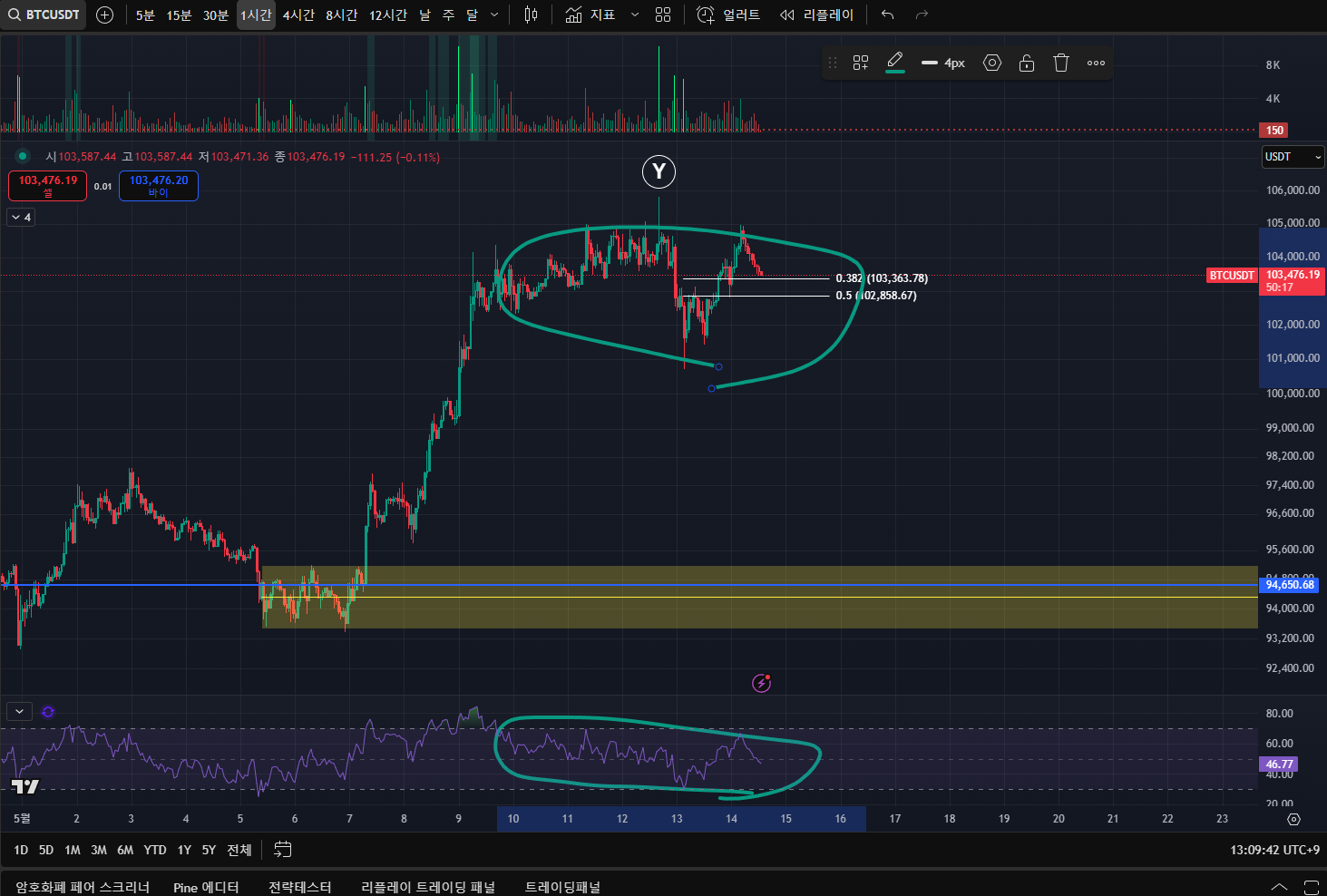The width and height of the screenshot is (1327, 896).
Task: Open more options in drawing toolbar
Action: 1096,63
